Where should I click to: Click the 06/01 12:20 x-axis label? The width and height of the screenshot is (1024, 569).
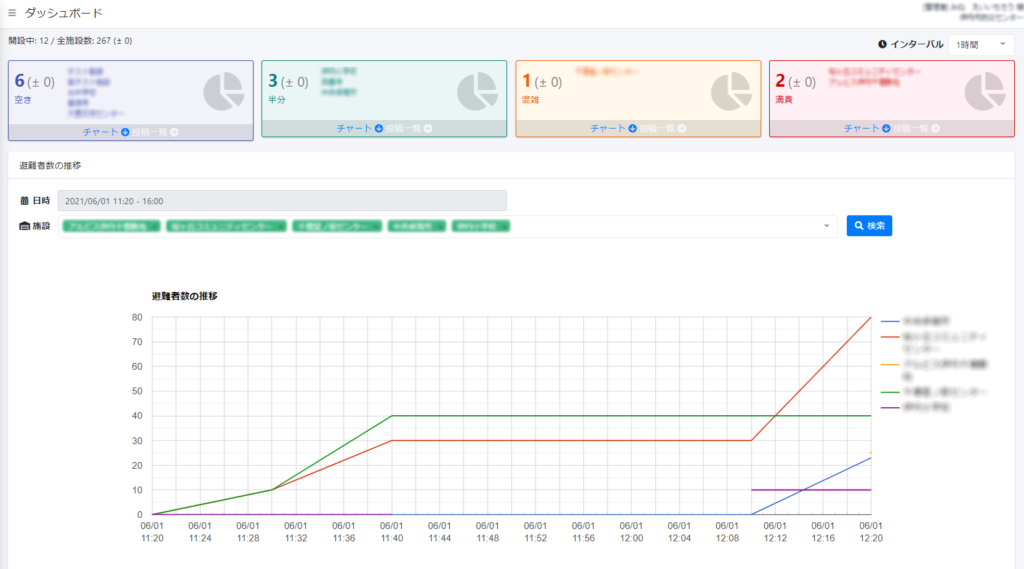871,532
